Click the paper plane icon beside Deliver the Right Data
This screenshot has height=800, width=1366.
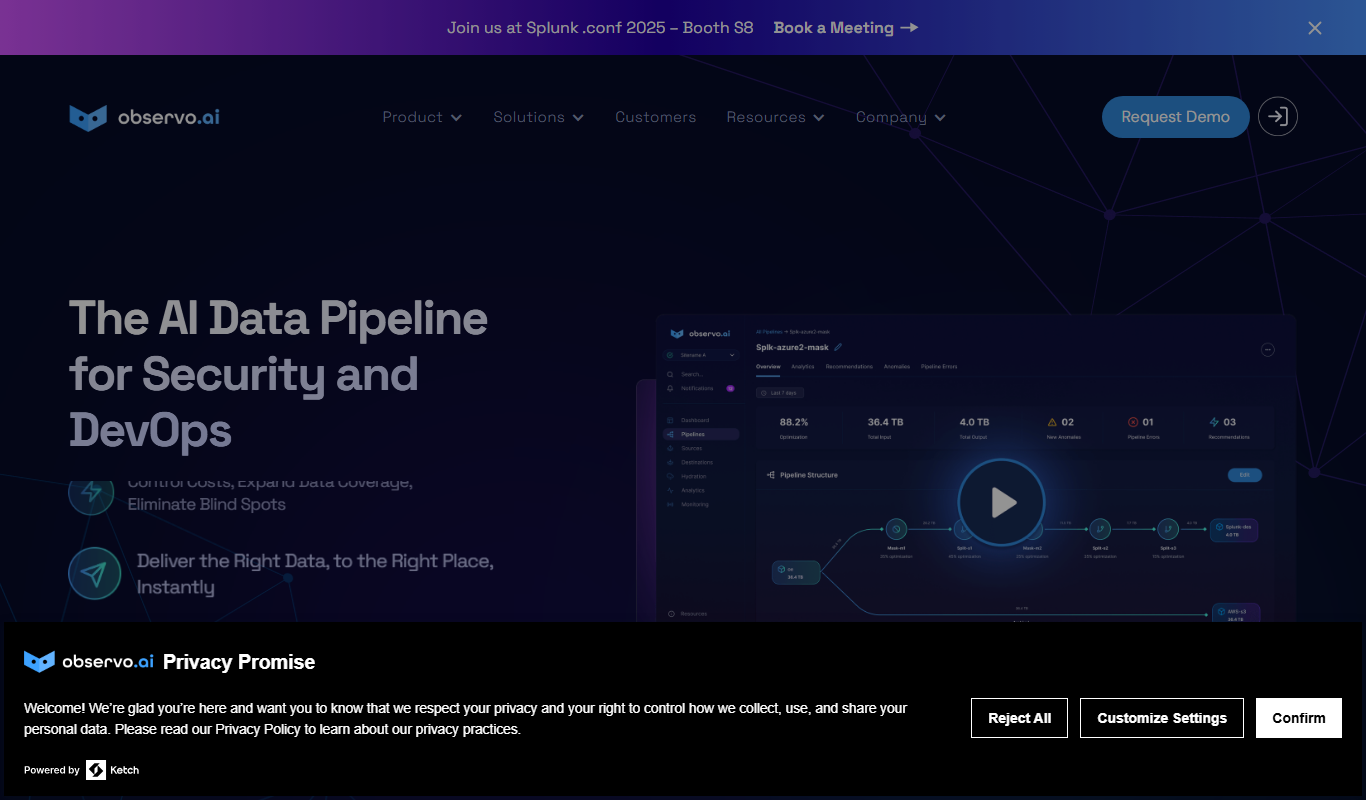(x=94, y=574)
